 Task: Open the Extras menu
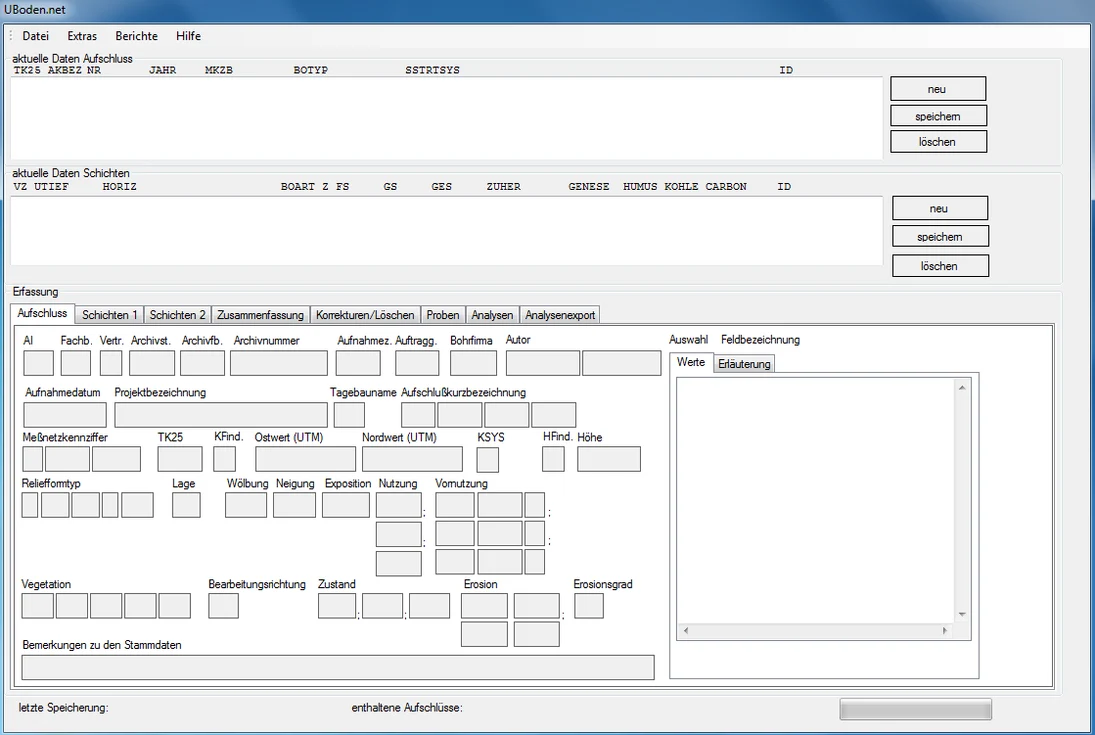pyautogui.click(x=82, y=36)
